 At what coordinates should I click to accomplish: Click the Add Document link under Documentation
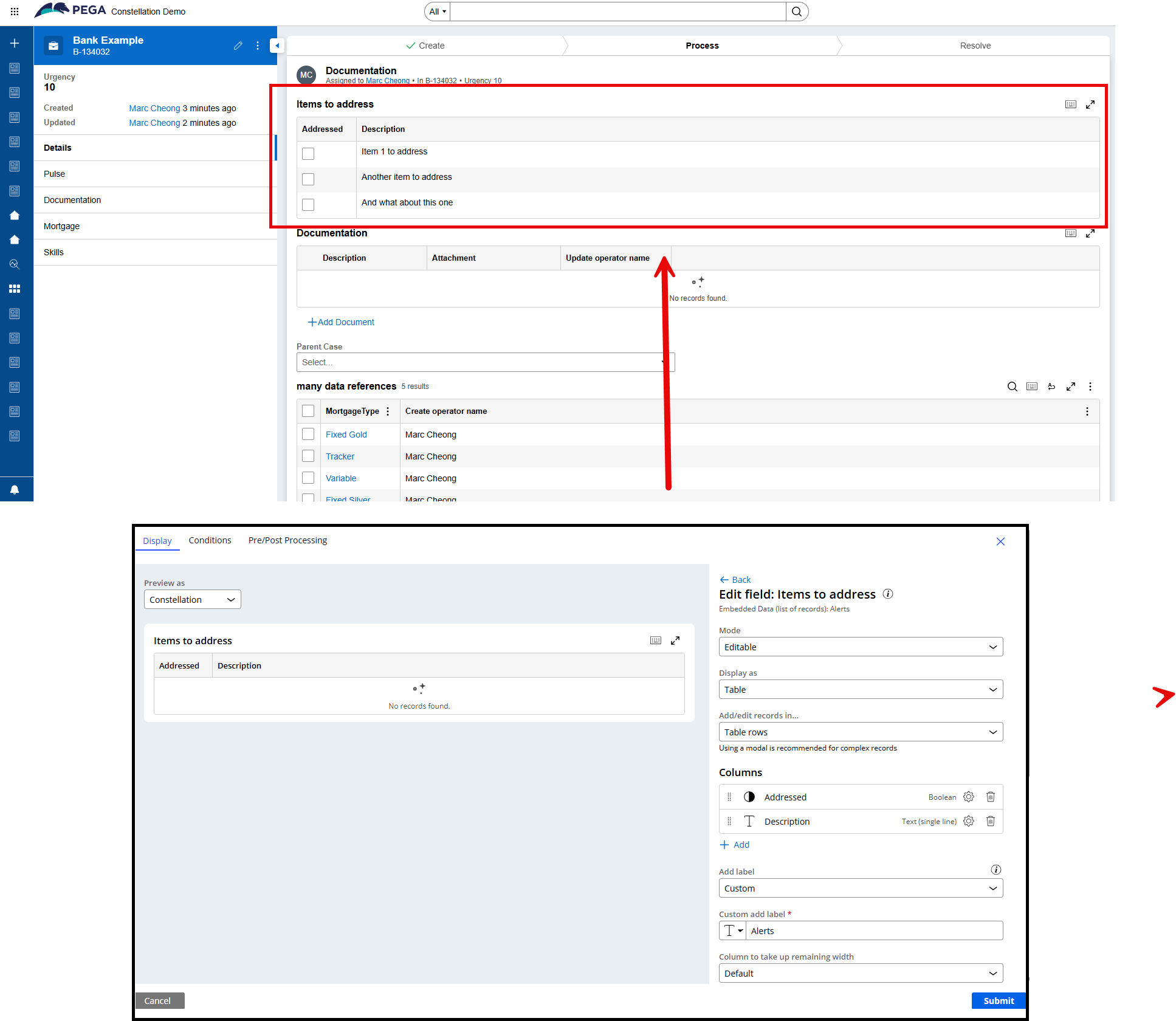click(341, 322)
